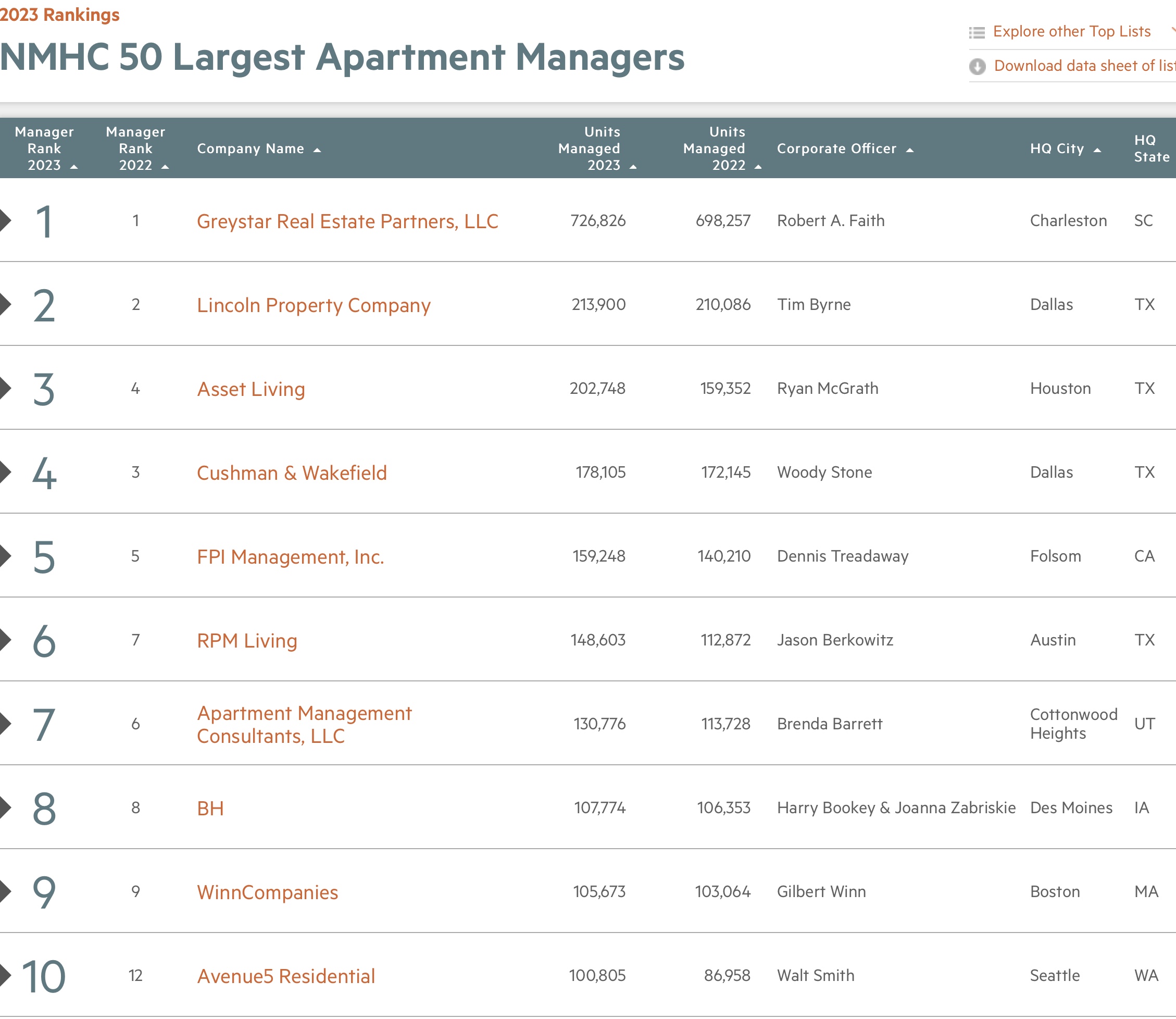
Task: Expand the Lincoln Property Company row
Action: (x=5, y=304)
